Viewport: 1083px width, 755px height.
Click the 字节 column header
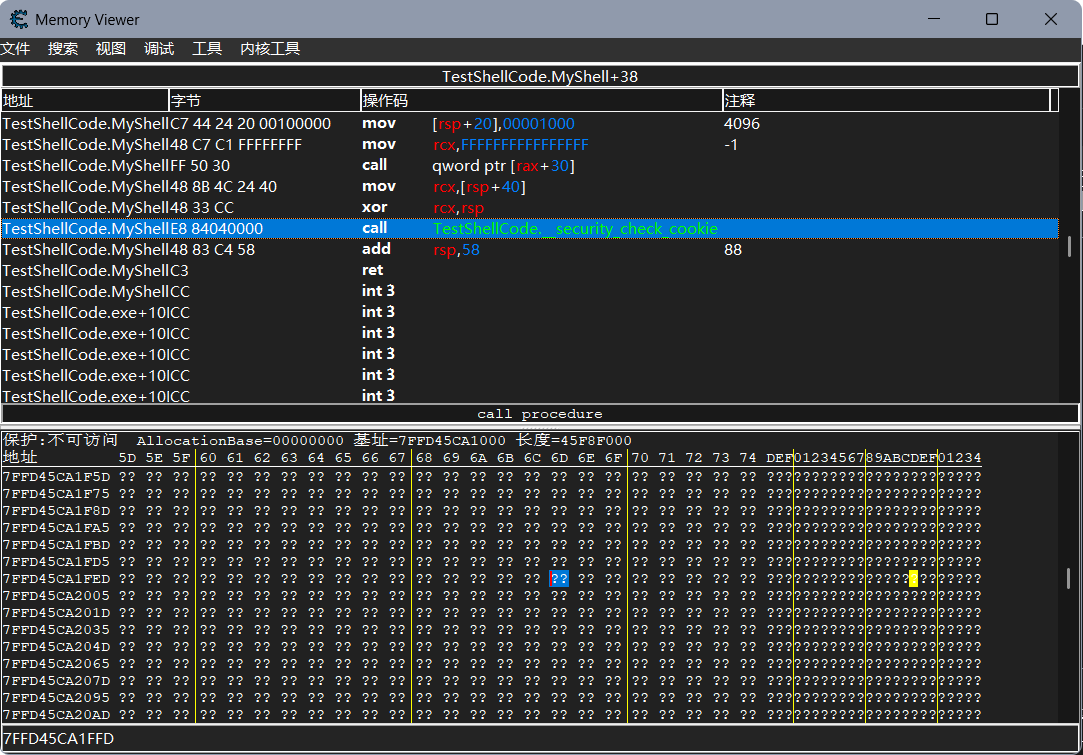point(264,101)
